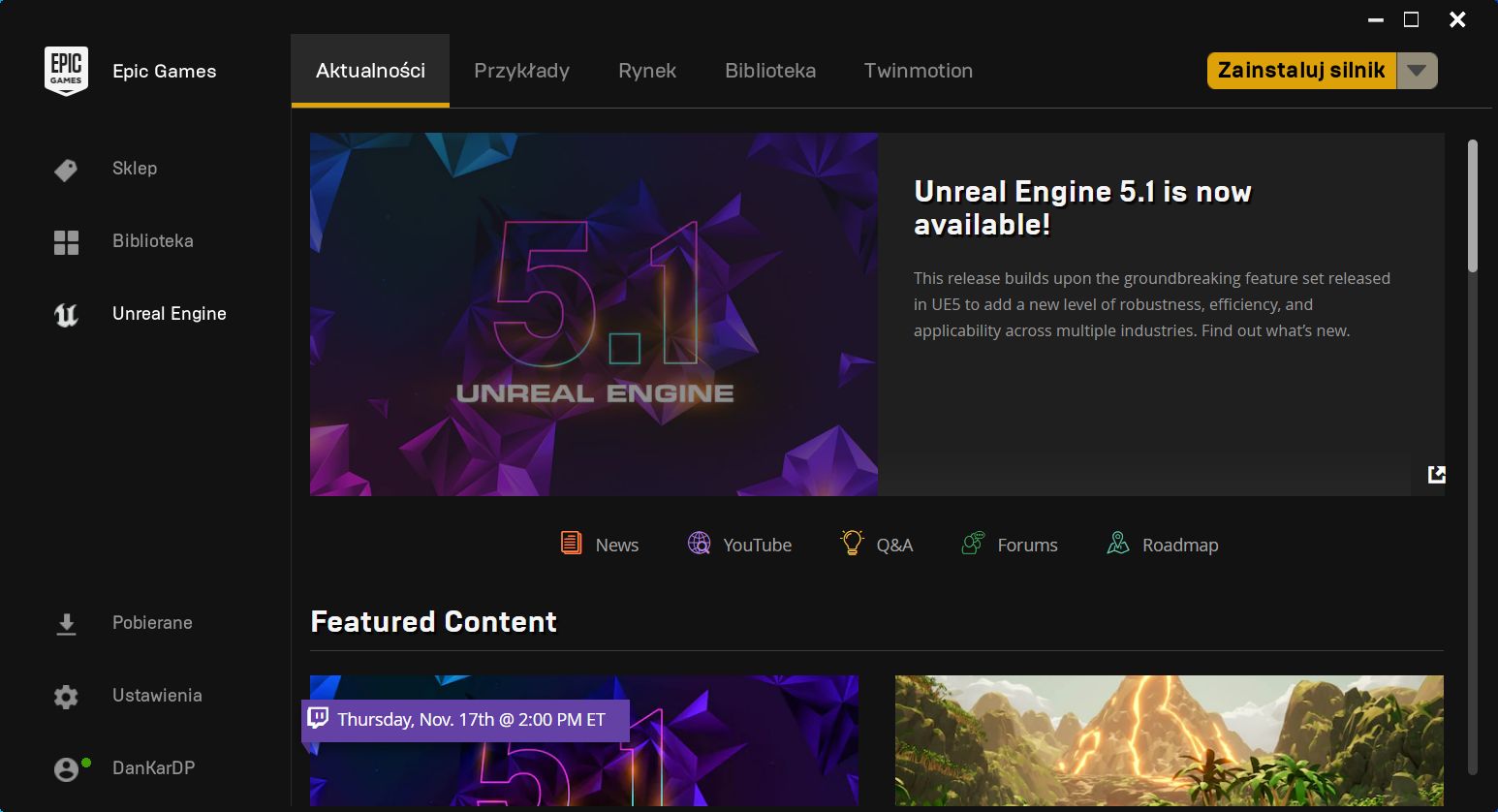Screen dimensions: 1498x812
Task: Open the Ustawienia gear icon
Action: 66,697
